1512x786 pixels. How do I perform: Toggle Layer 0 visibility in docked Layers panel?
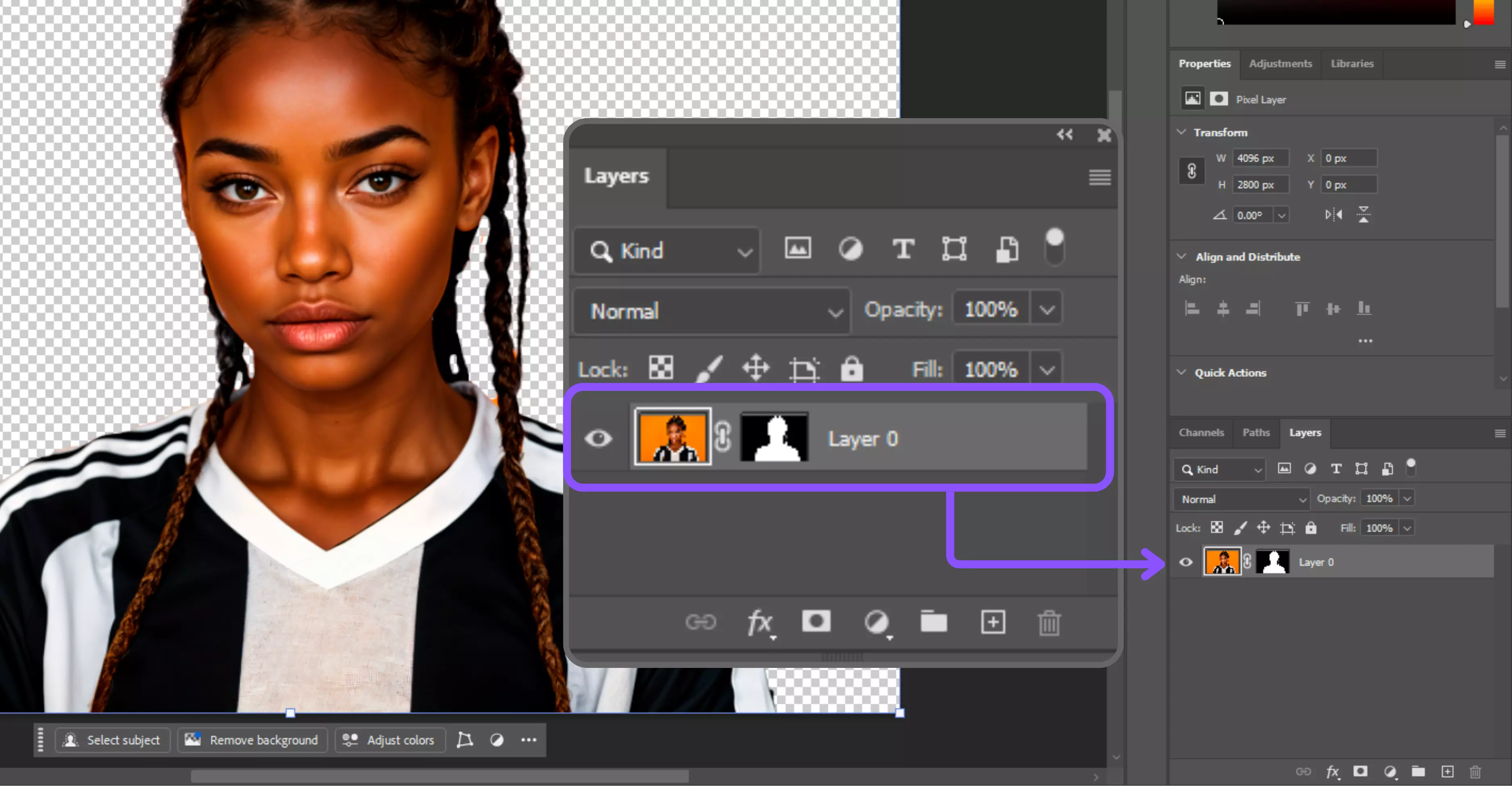[x=1186, y=562]
